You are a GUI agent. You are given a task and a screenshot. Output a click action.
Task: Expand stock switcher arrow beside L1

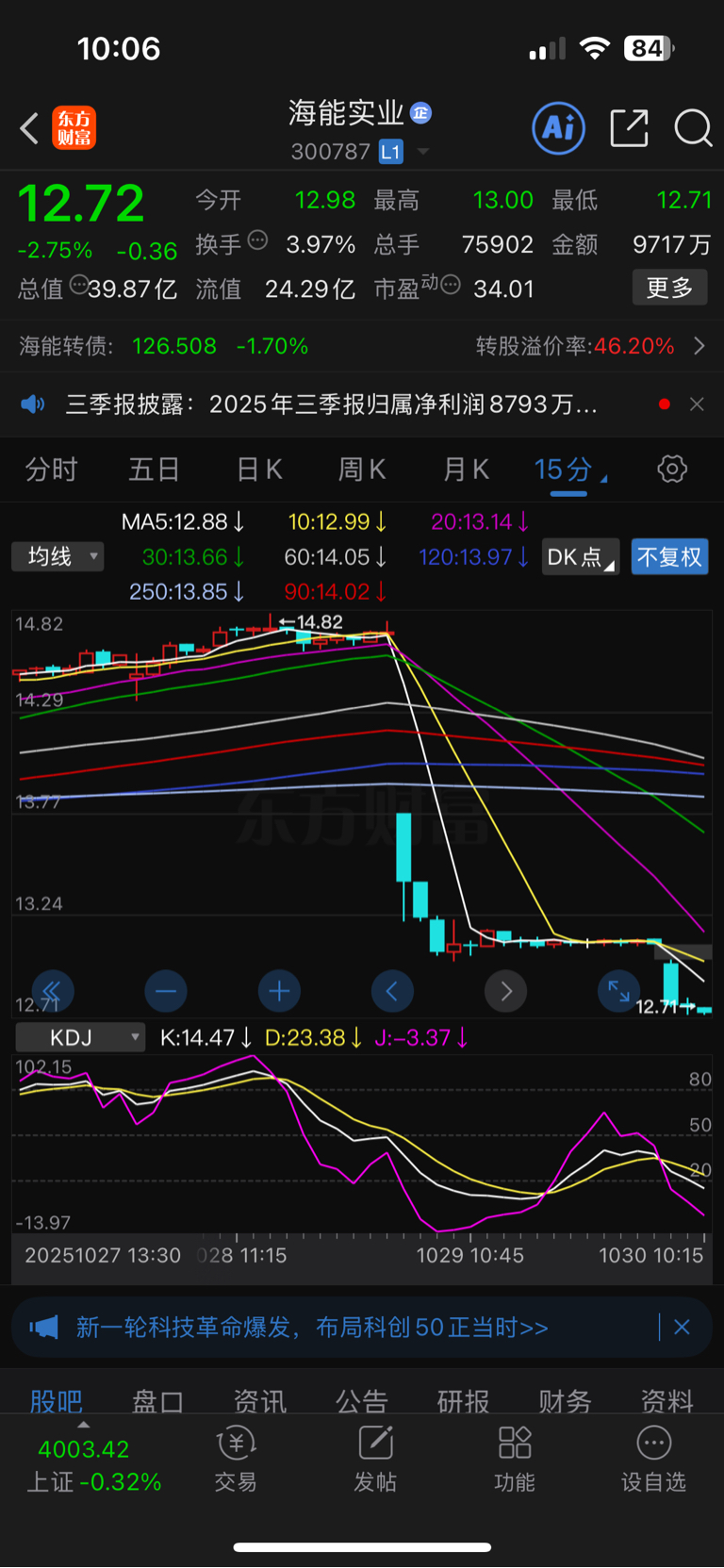423,152
